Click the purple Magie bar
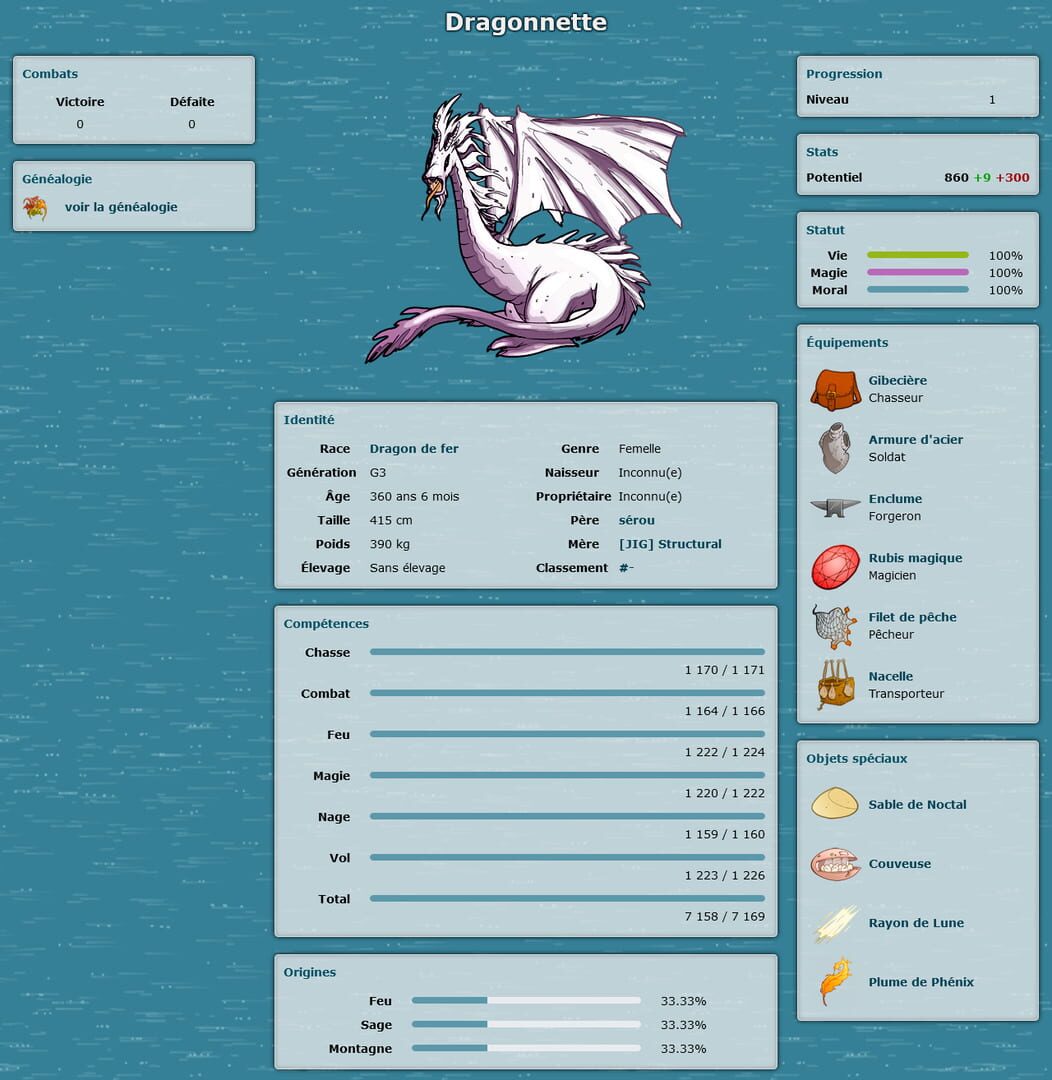 (x=917, y=272)
